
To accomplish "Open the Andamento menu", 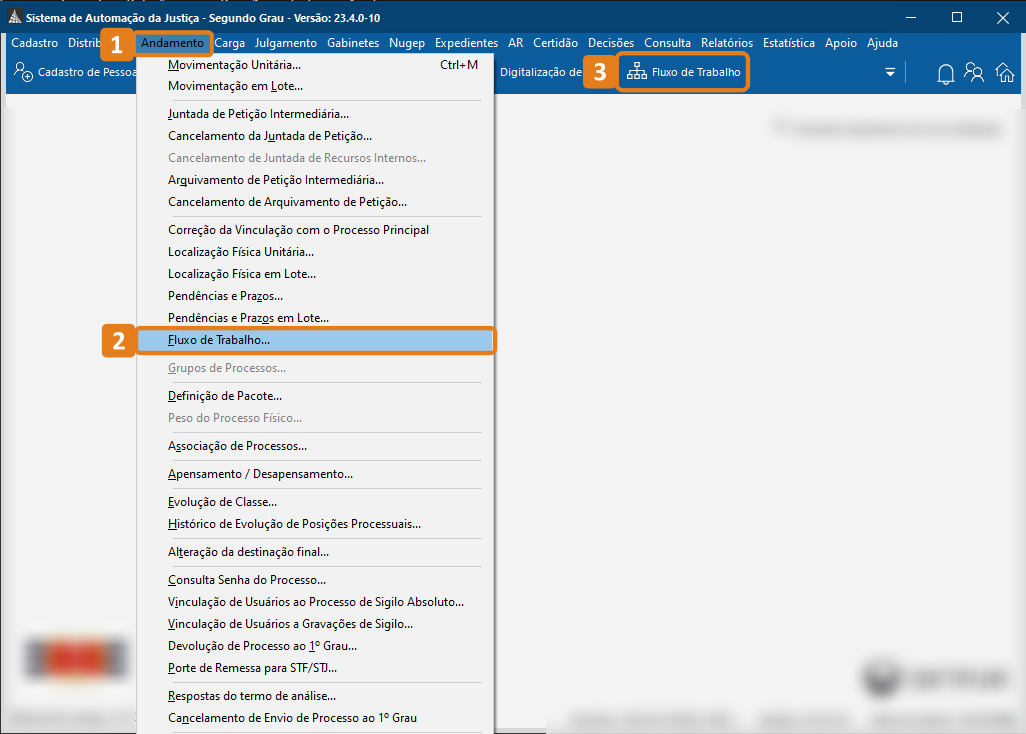I will (x=172, y=43).
